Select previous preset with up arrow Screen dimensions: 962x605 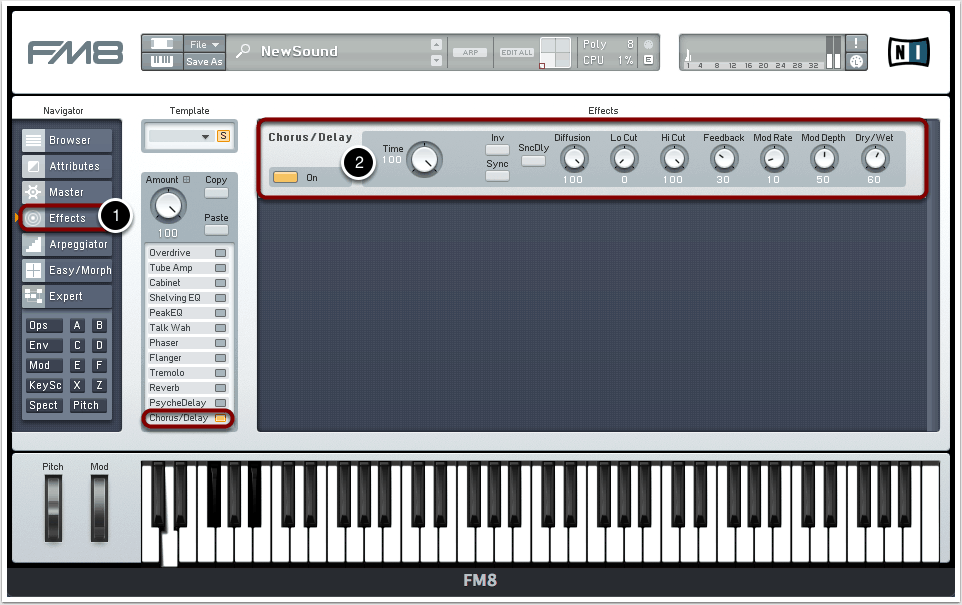click(x=436, y=44)
